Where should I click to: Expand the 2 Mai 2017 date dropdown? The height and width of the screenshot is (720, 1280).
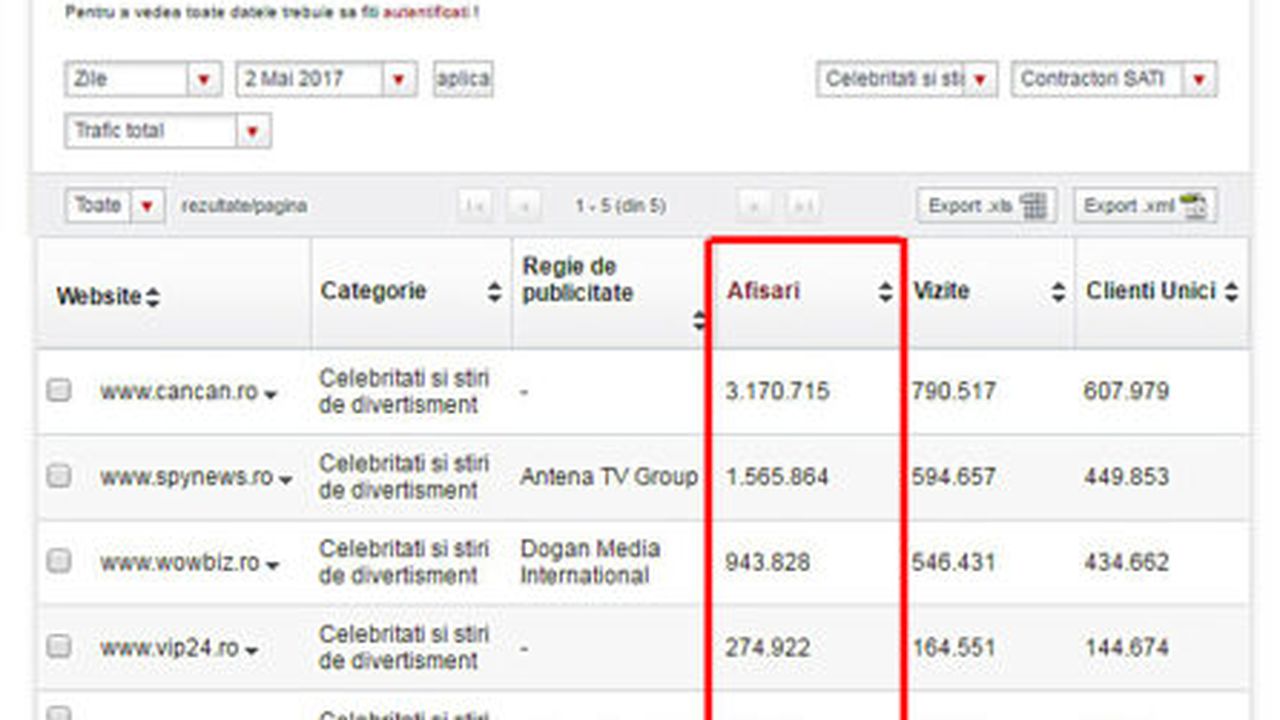[x=326, y=79]
